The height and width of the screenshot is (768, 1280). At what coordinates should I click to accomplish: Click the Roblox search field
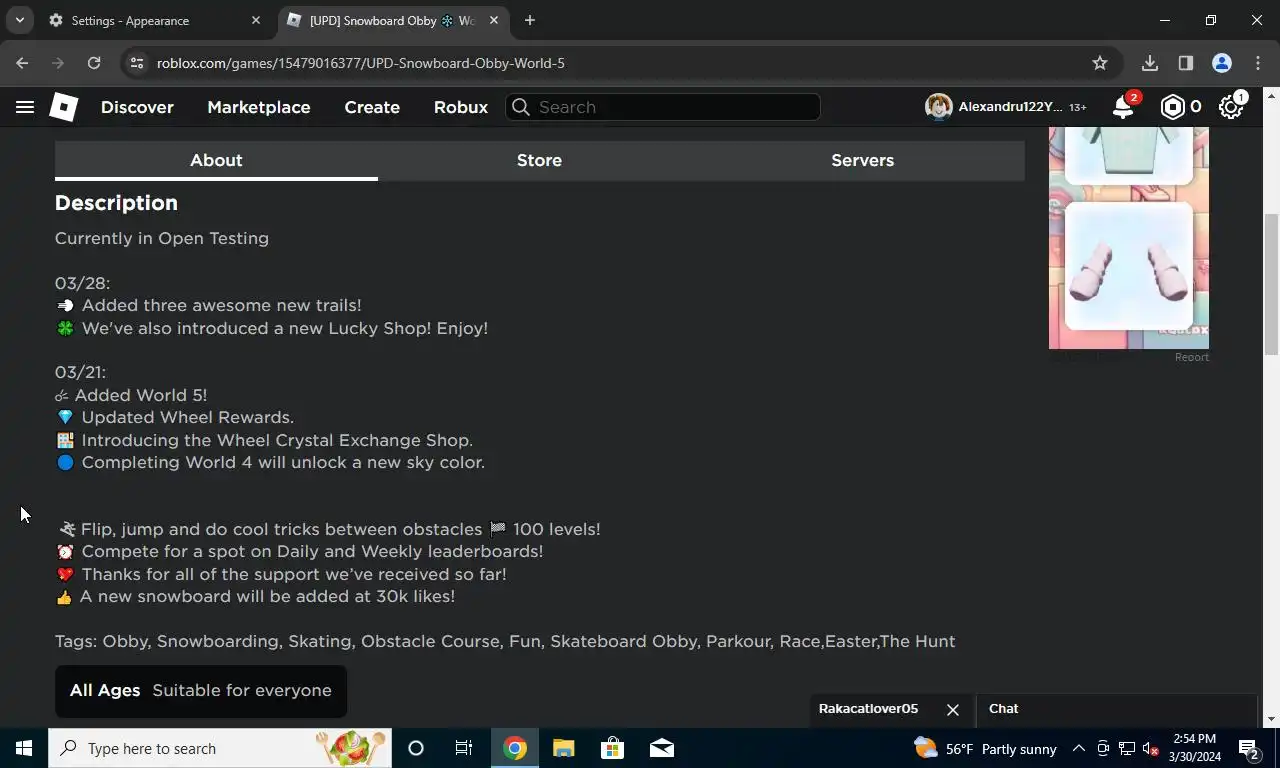(x=663, y=107)
